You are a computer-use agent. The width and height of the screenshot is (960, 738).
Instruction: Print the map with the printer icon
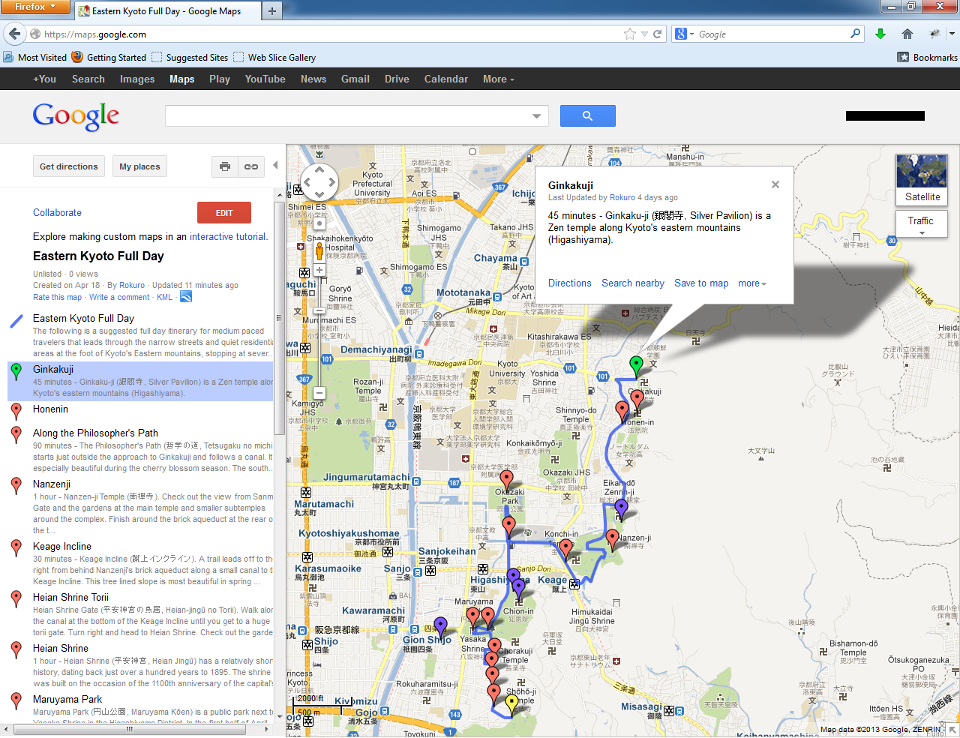click(225, 167)
